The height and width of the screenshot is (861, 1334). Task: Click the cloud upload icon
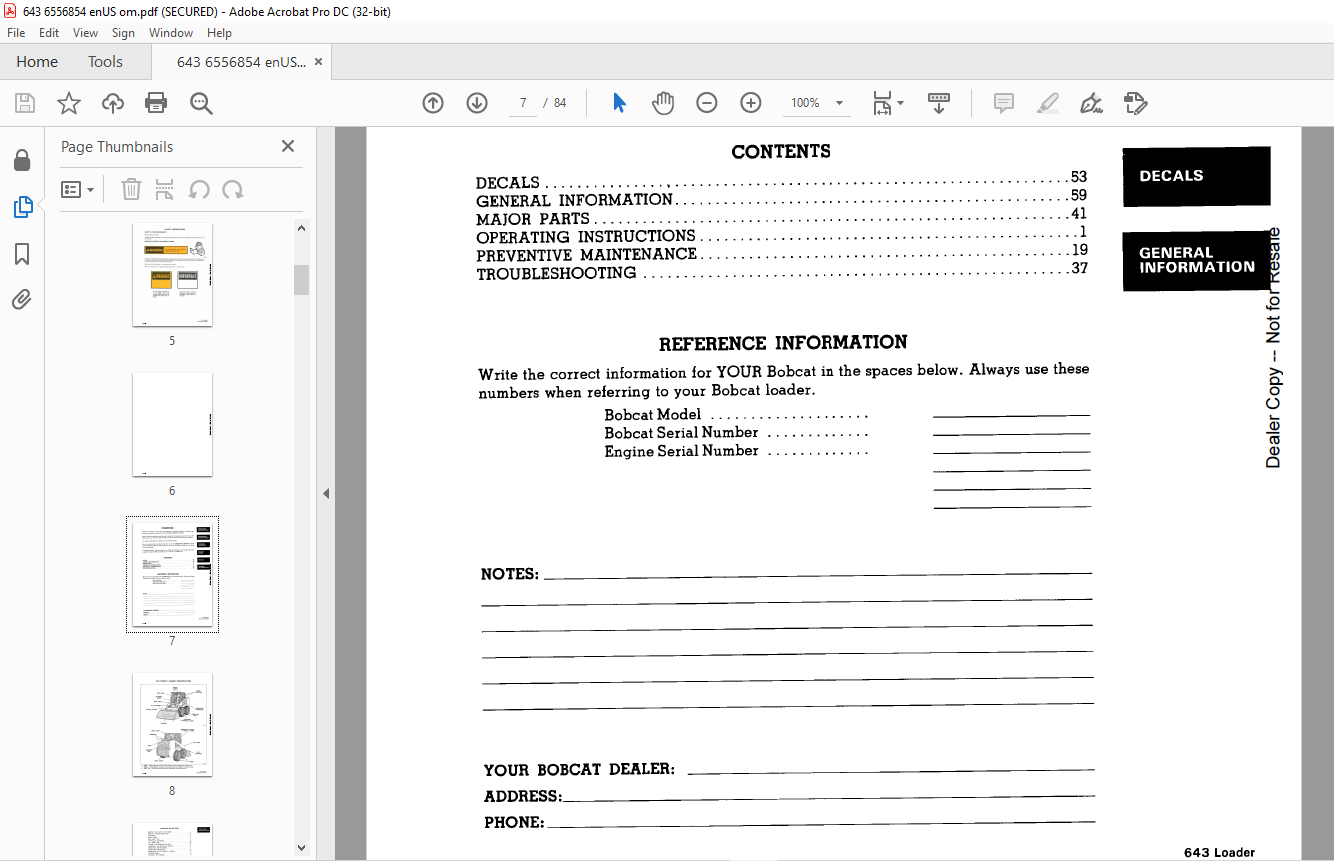[x=113, y=103]
